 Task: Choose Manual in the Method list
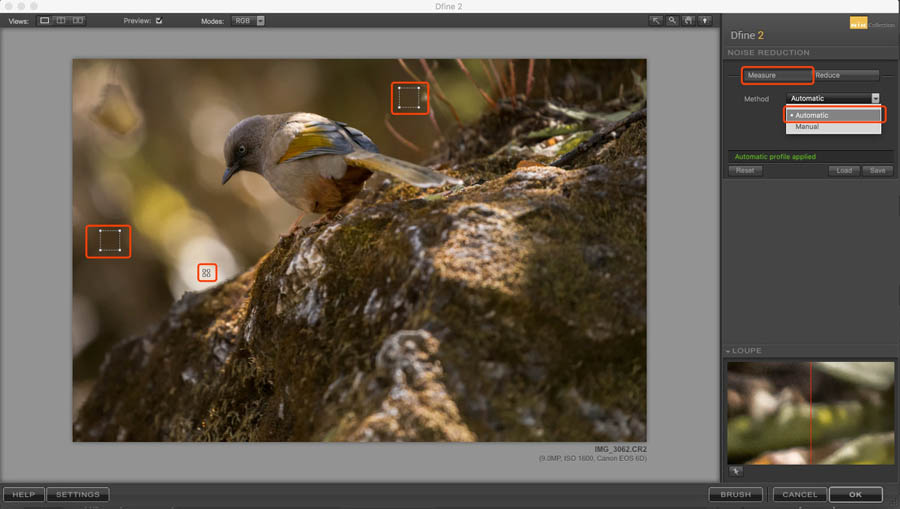833,127
